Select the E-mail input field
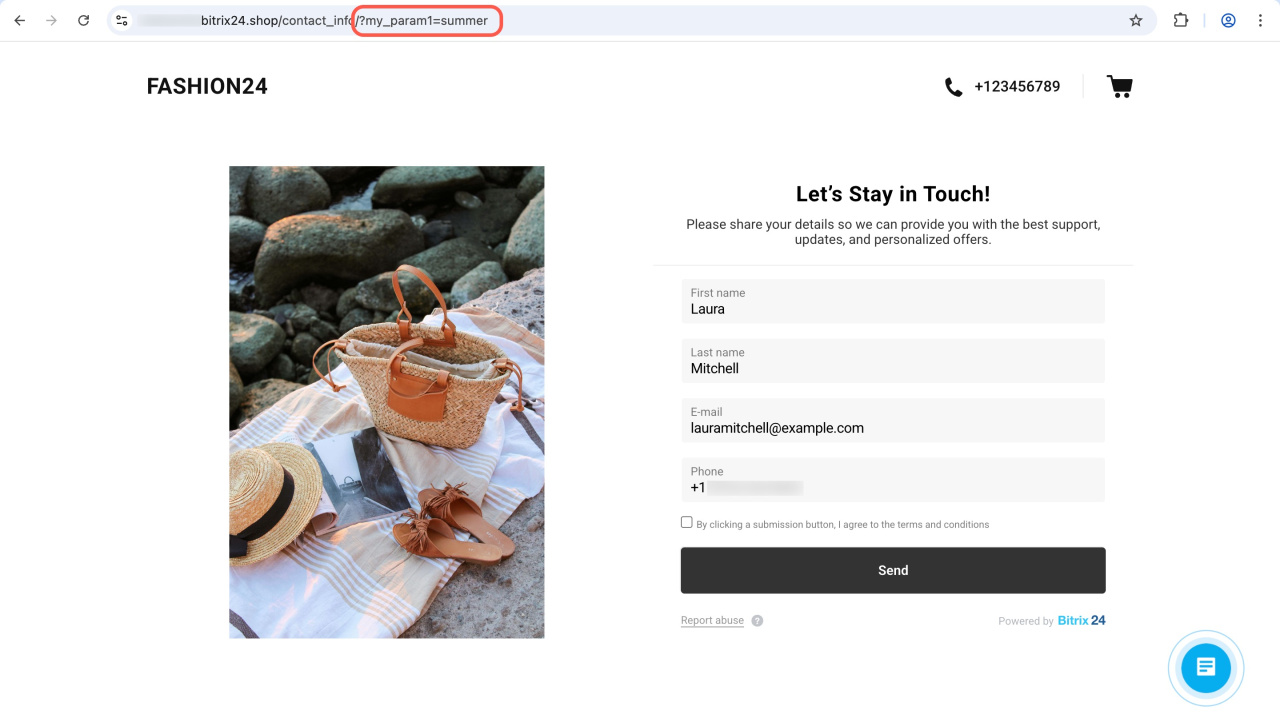1280x726 pixels. pos(893,420)
